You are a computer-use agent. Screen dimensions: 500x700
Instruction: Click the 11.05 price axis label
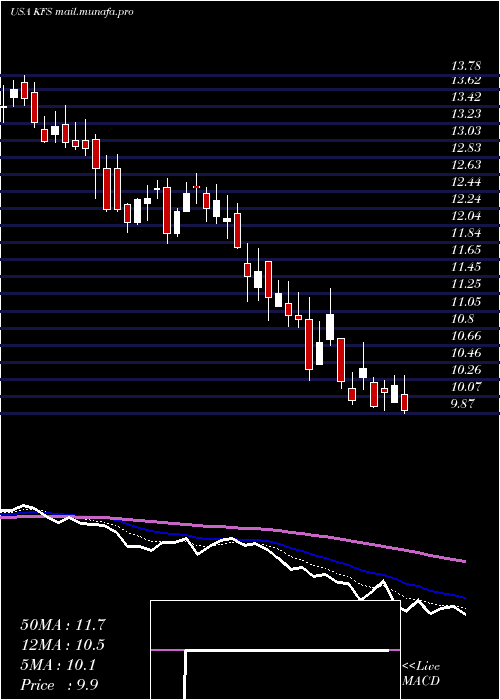[x=466, y=302]
